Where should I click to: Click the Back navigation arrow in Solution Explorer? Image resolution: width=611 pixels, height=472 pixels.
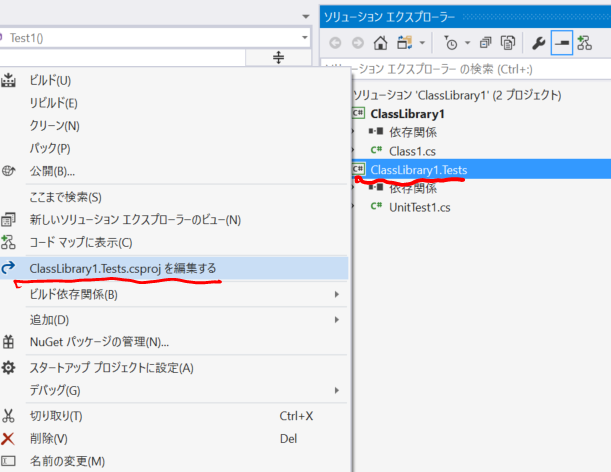335,43
